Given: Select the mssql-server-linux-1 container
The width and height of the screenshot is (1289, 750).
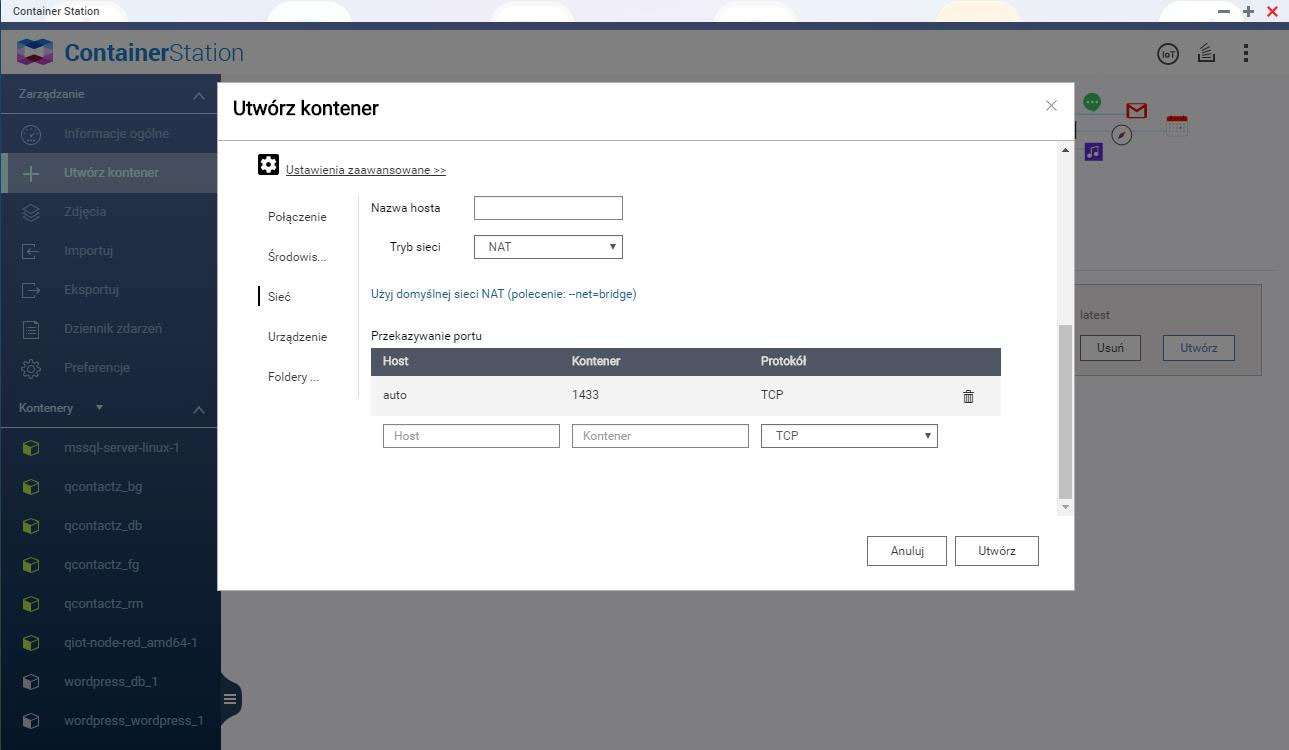Looking at the screenshot, I should 121,448.
